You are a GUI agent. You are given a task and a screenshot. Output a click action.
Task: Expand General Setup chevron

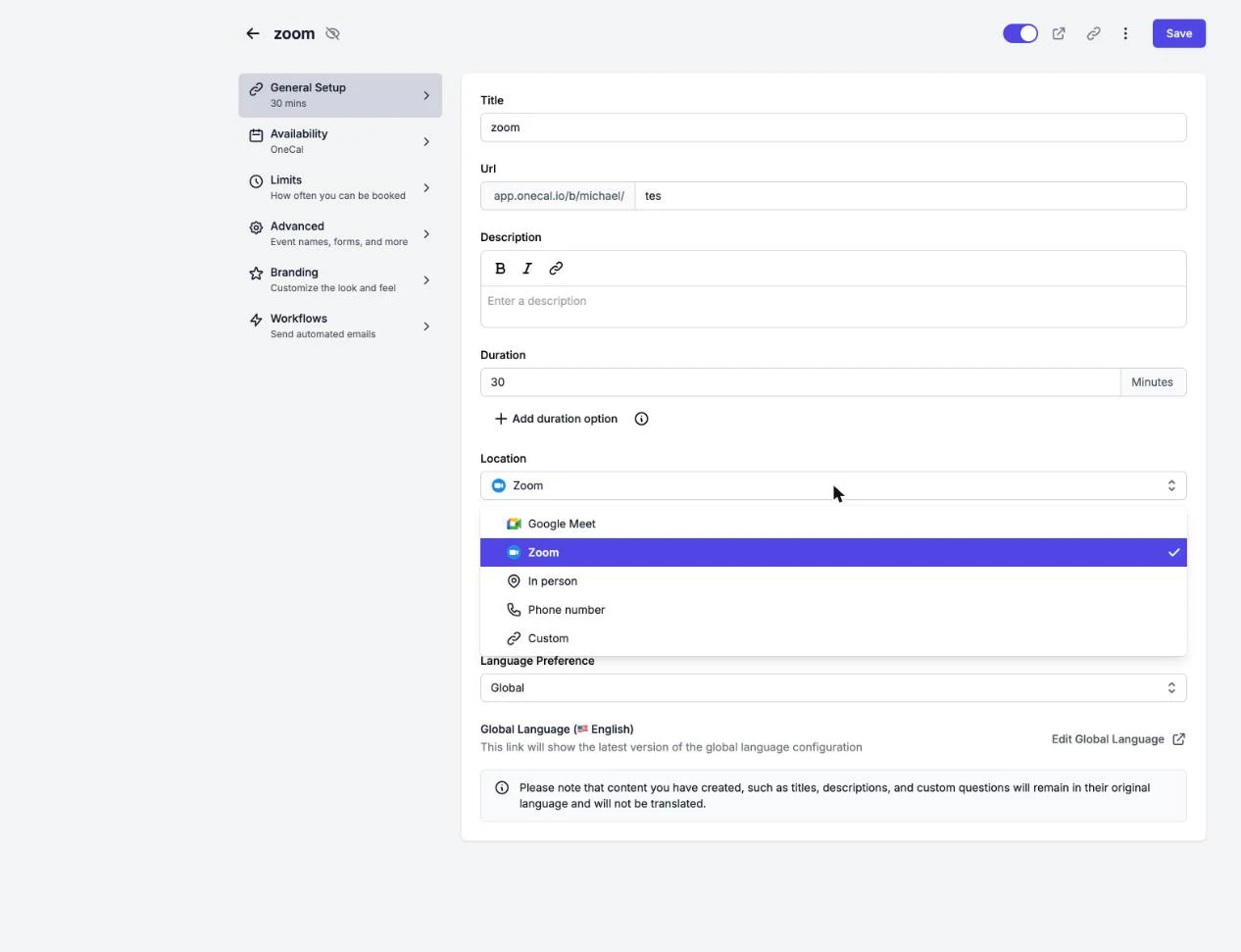pyautogui.click(x=426, y=95)
